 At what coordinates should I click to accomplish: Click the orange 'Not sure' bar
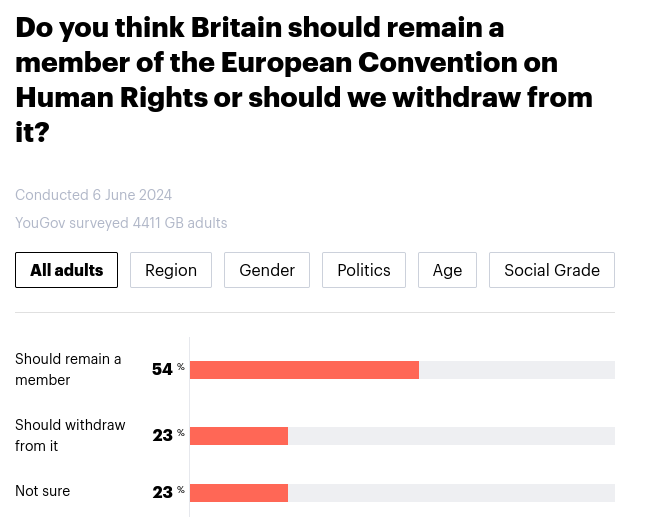[x=239, y=492]
